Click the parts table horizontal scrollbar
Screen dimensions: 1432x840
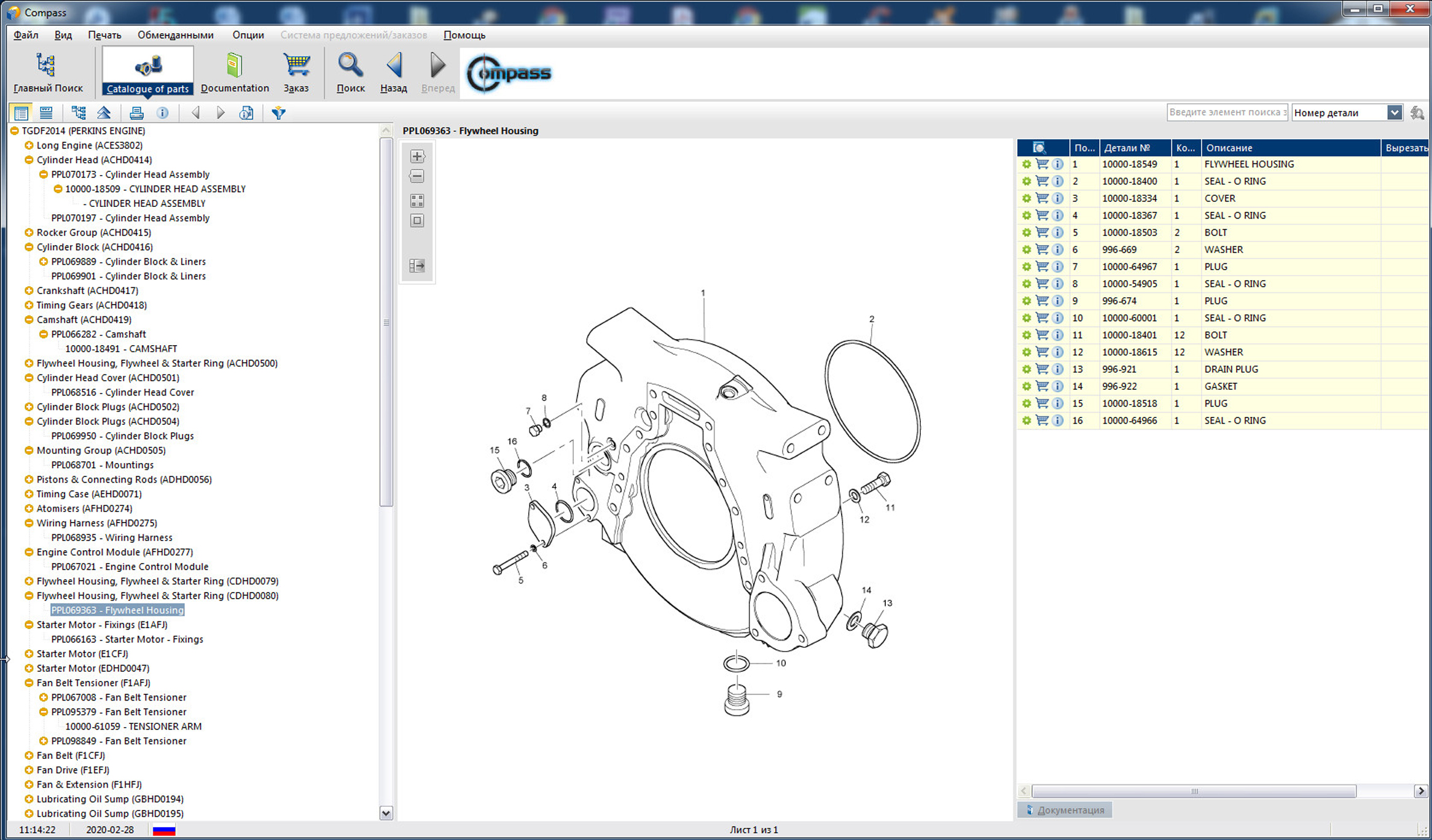[x=1193, y=791]
